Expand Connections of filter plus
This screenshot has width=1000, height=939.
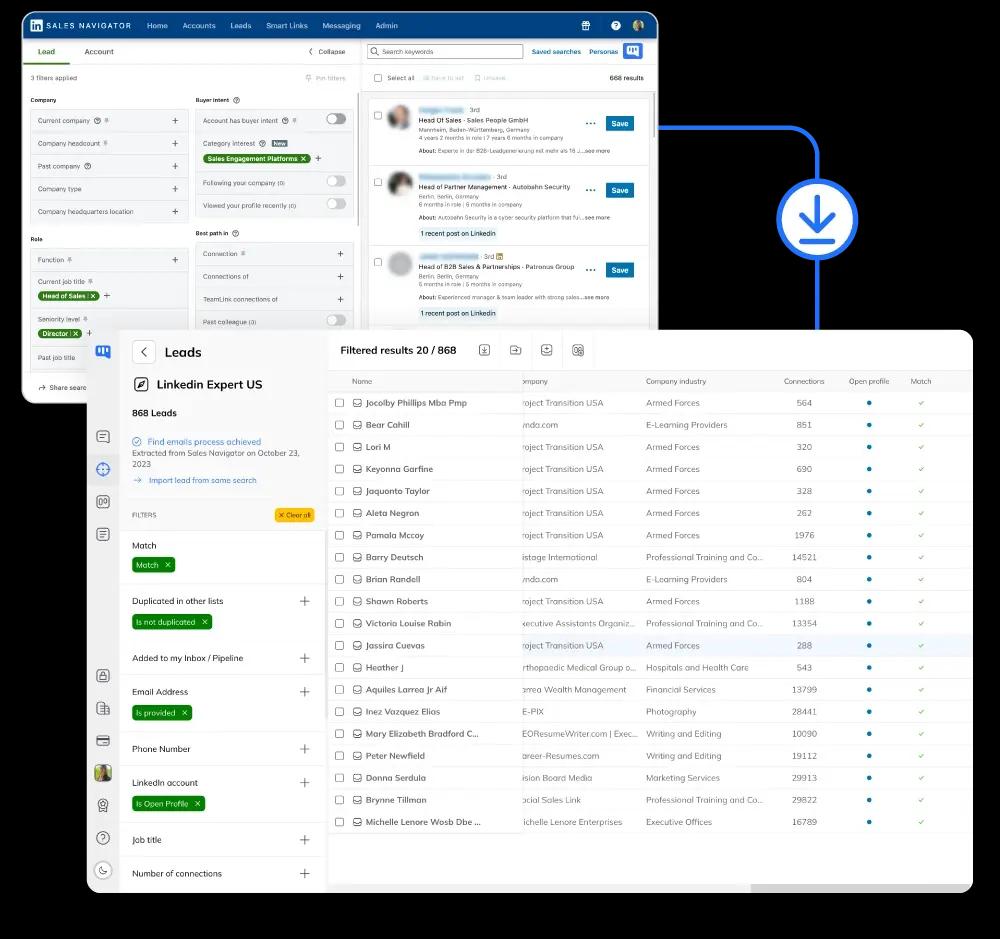pyautogui.click(x=340, y=276)
